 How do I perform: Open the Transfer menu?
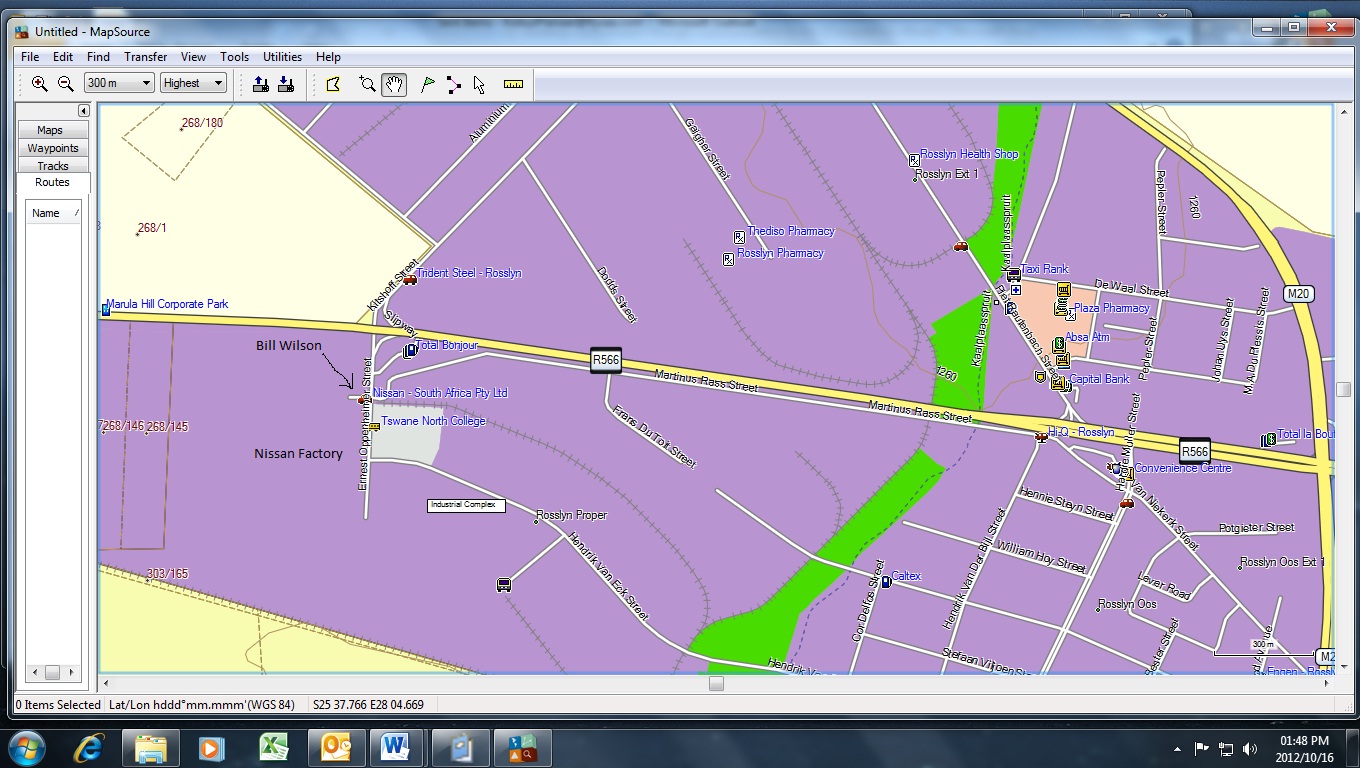(146, 57)
